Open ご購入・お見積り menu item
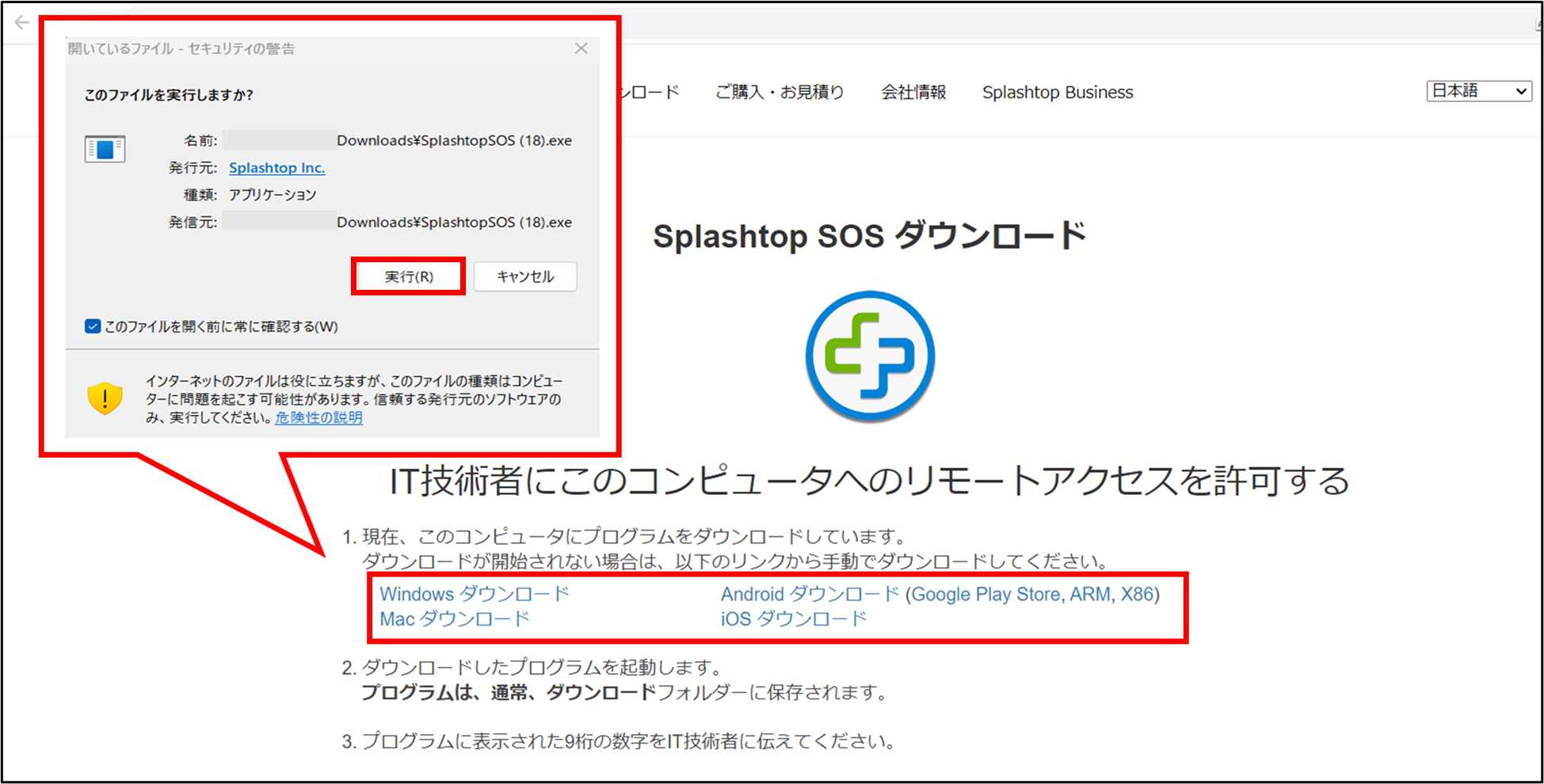 click(780, 92)
